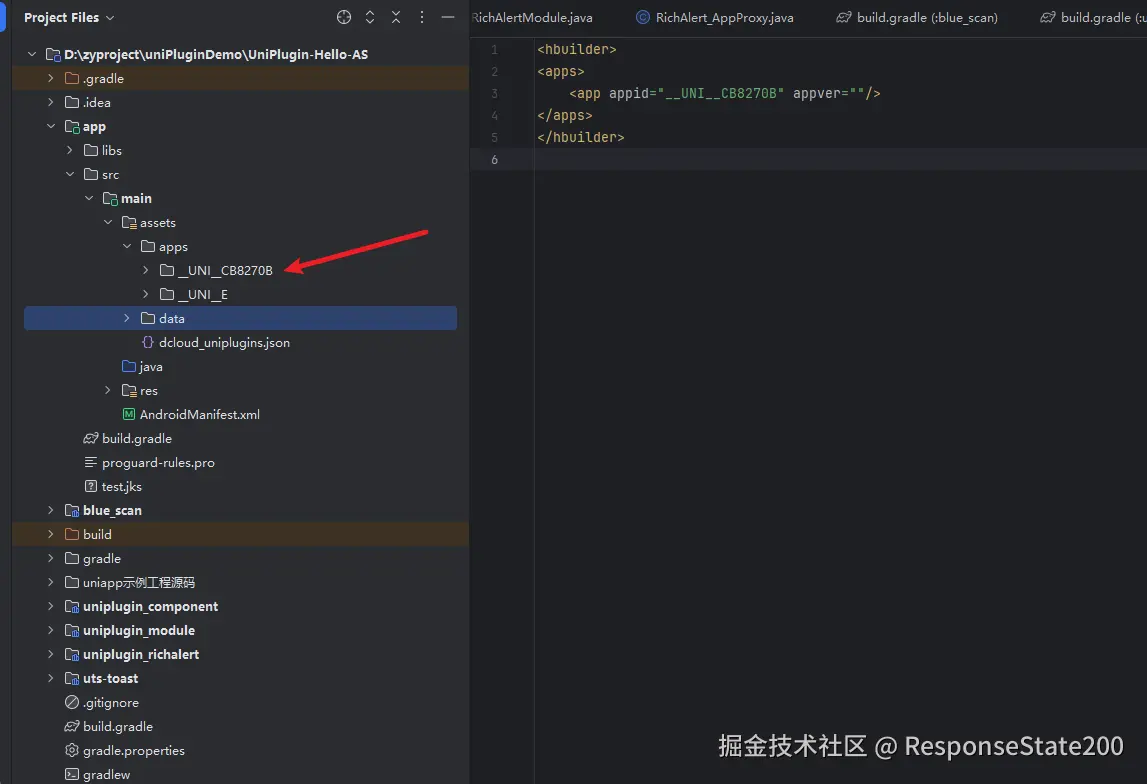Hide the Project tool window with minimize icon
Viewport: 1147px width, 784px height.
448,18
